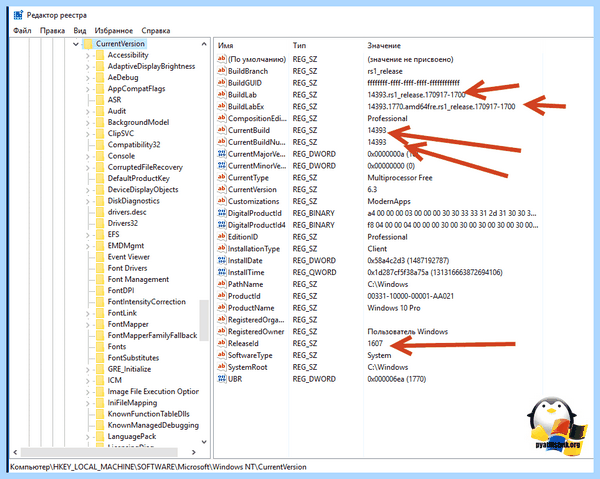Click tree scroll down arrow
Screen dimensions: 600x479
click(204, 442)
